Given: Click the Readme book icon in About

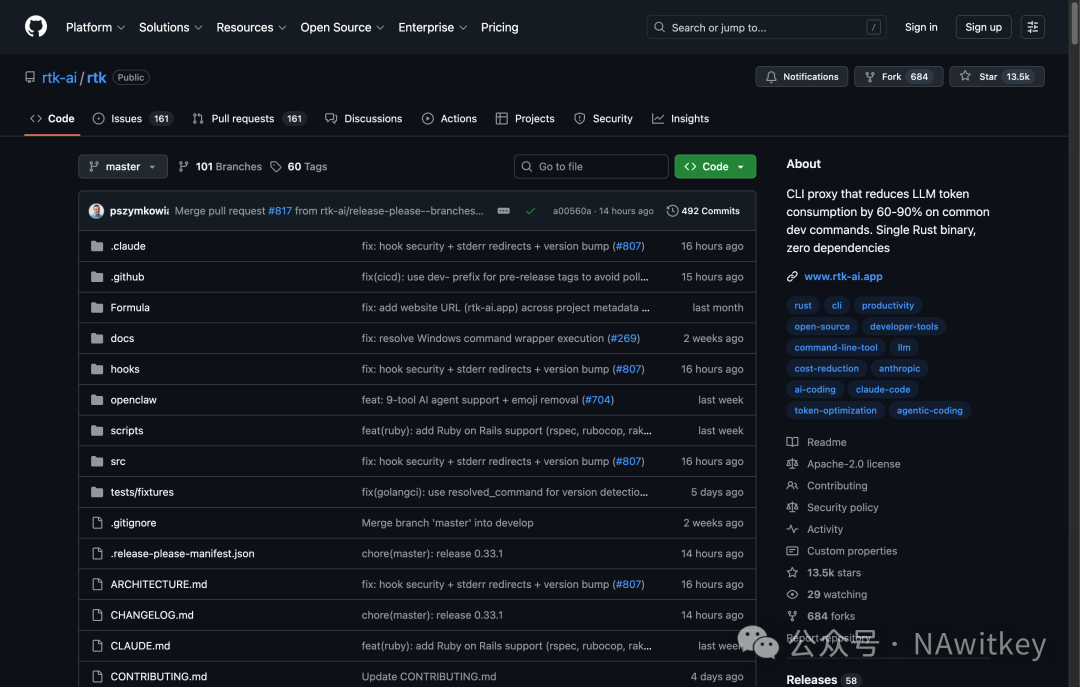Looking at the screenshot, I should tap(792, 442).
